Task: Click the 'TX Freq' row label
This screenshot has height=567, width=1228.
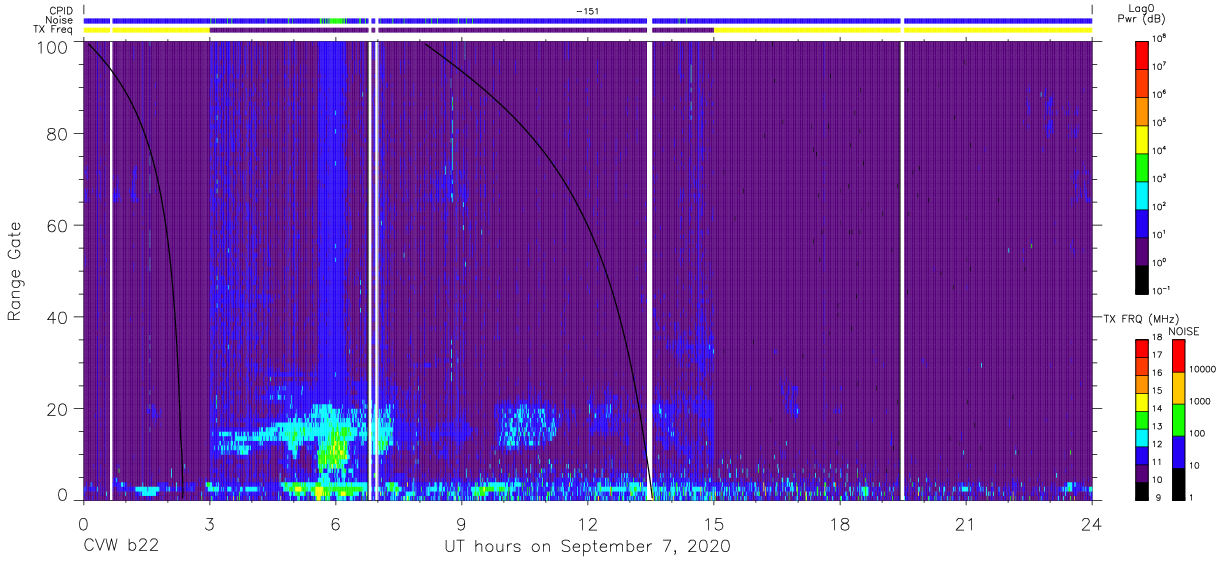Action: click(x=54, y=30)
